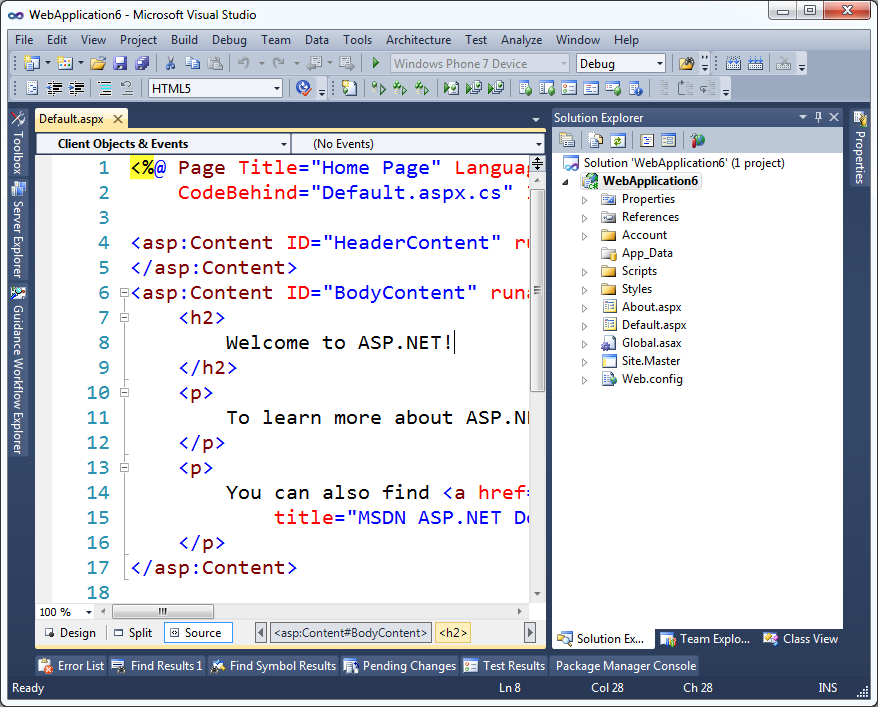The width and height of the screenshot is (878, 707).
Task: Open the Package Manager Console tab
Action: coord(625,666)
